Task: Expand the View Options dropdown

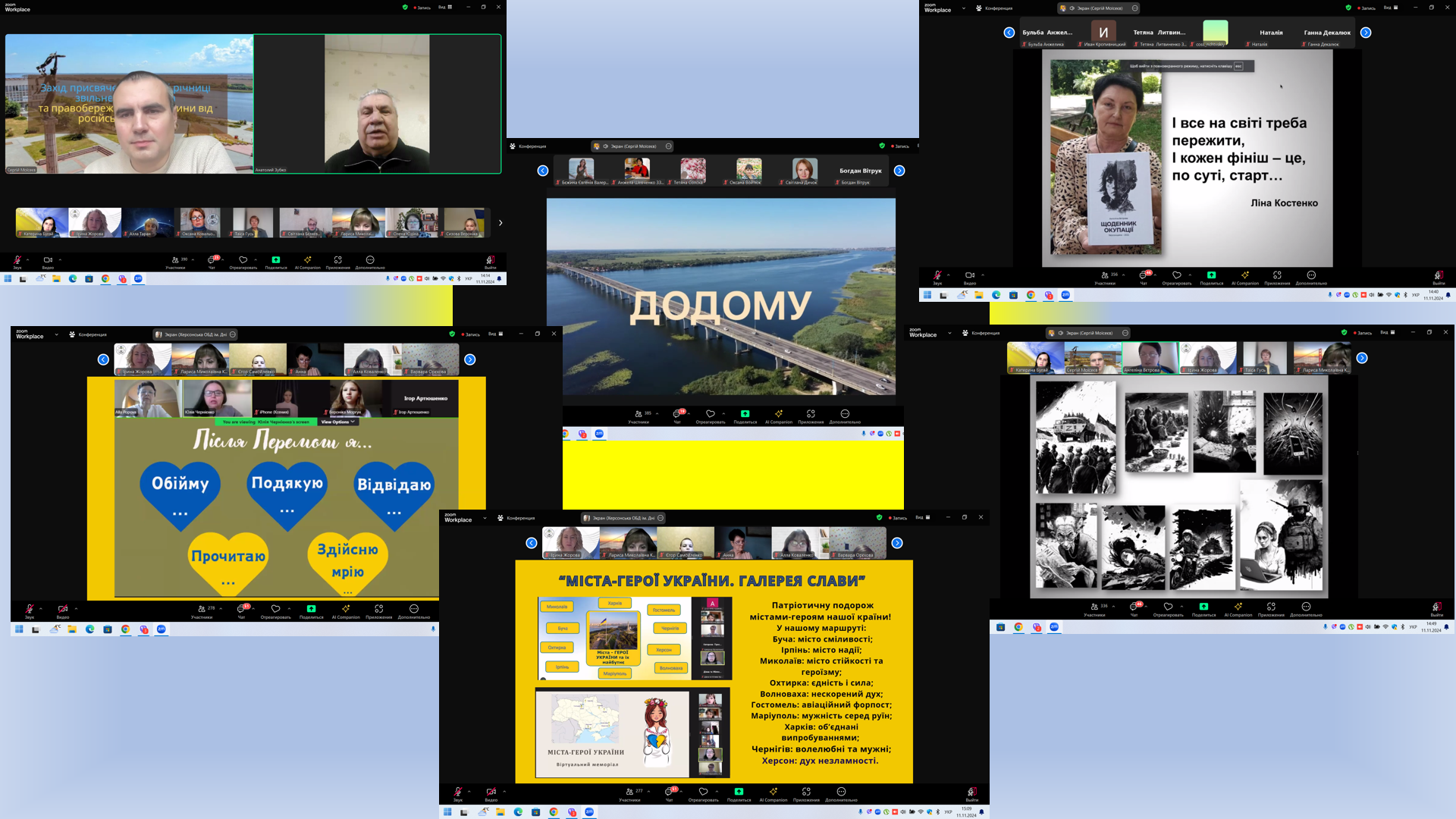Action: pyautogui.click(x=337, y=422)
